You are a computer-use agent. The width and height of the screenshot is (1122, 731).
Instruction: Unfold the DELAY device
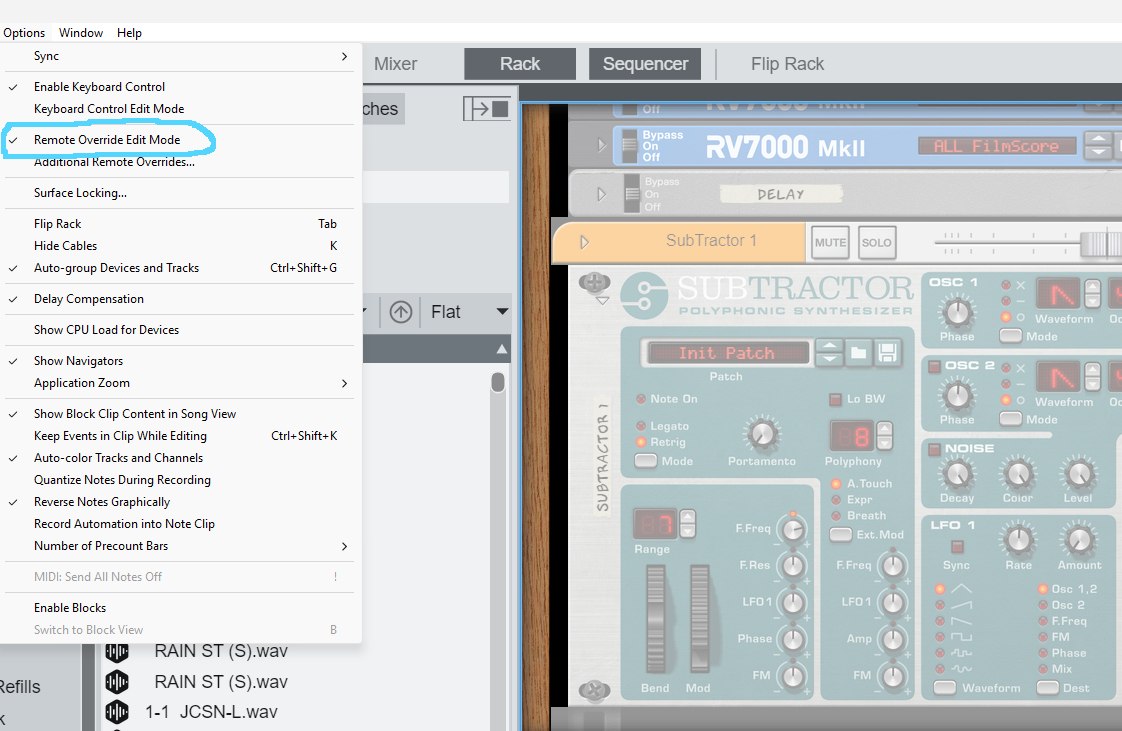tap(601, 194)
